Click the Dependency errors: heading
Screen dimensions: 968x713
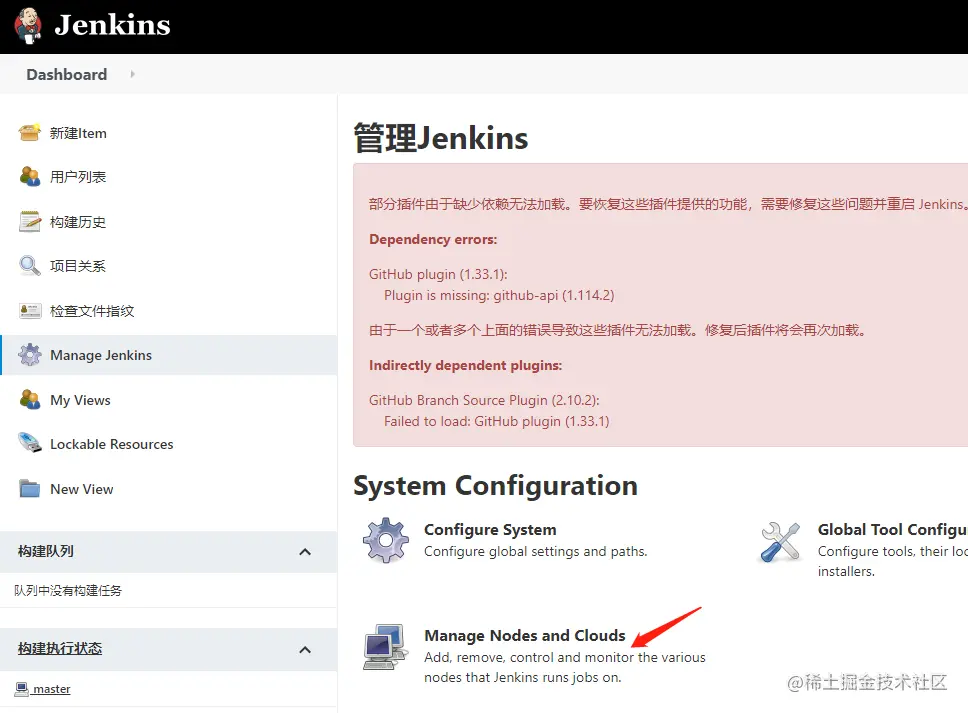tap(433, 239)
